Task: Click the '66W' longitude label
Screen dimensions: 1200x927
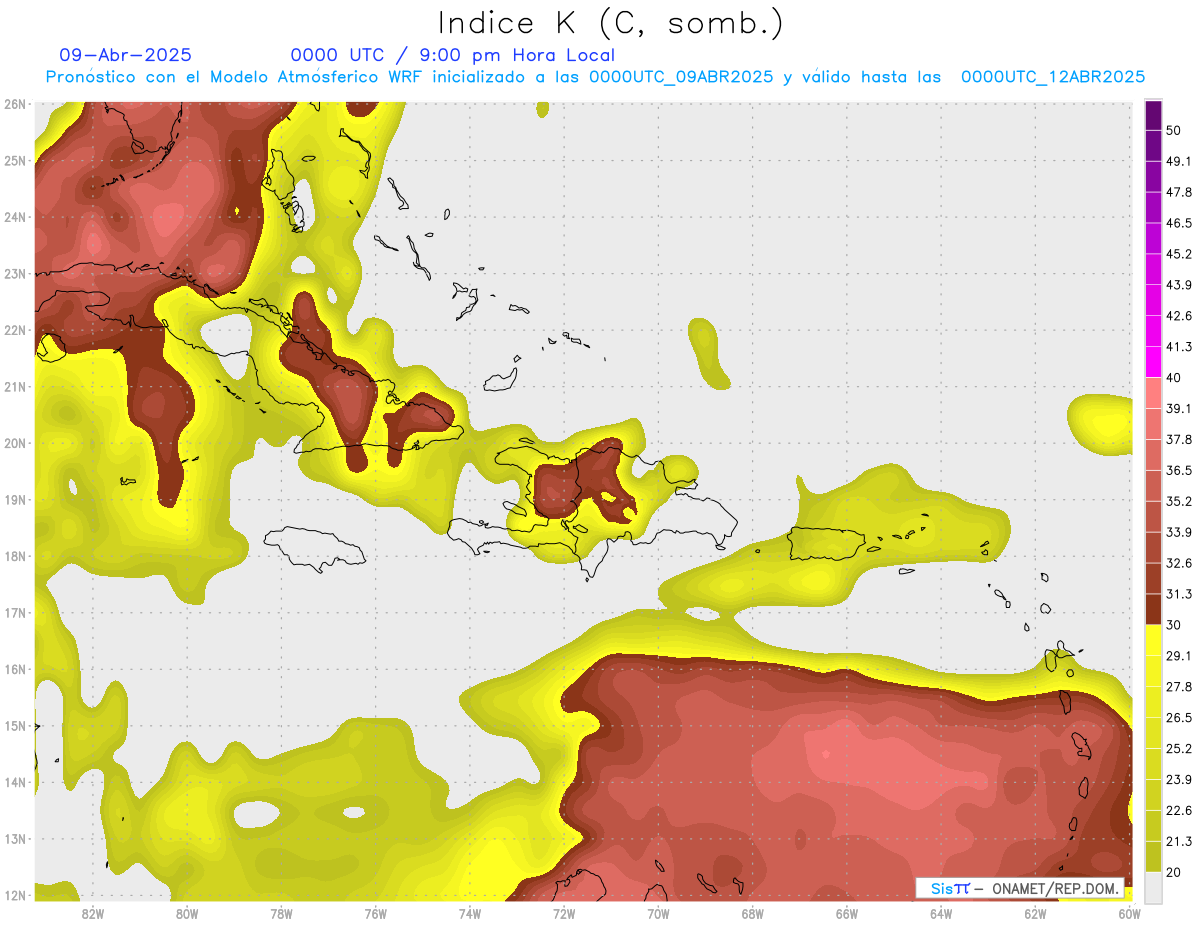Action: pyautogui.click(x=847, y=913)
